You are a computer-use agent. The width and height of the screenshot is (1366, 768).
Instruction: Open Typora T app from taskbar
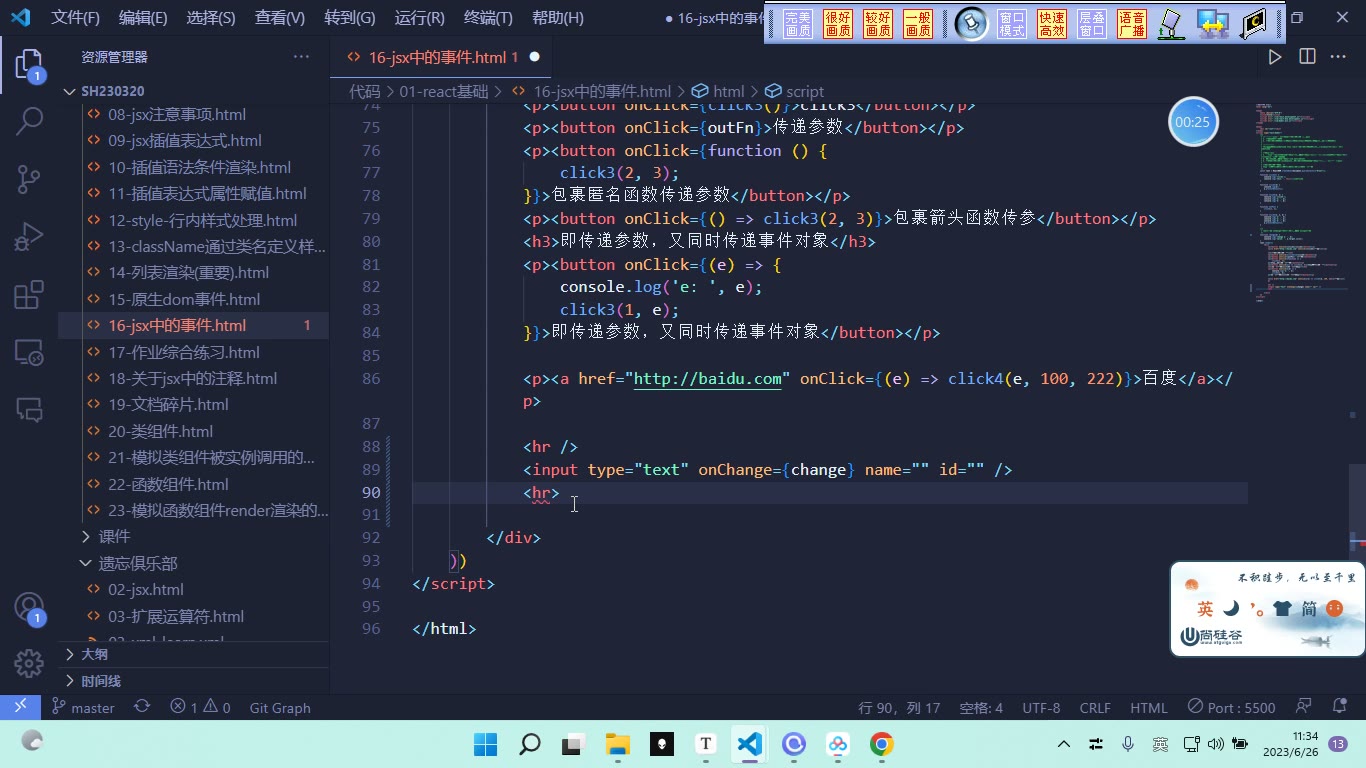tap(706, 744)
